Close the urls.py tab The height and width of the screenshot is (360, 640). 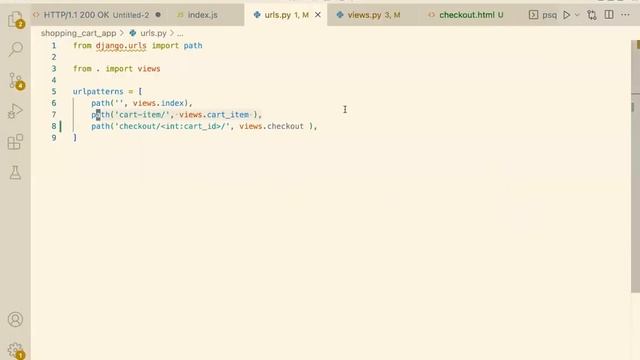(x=318, y=15)
